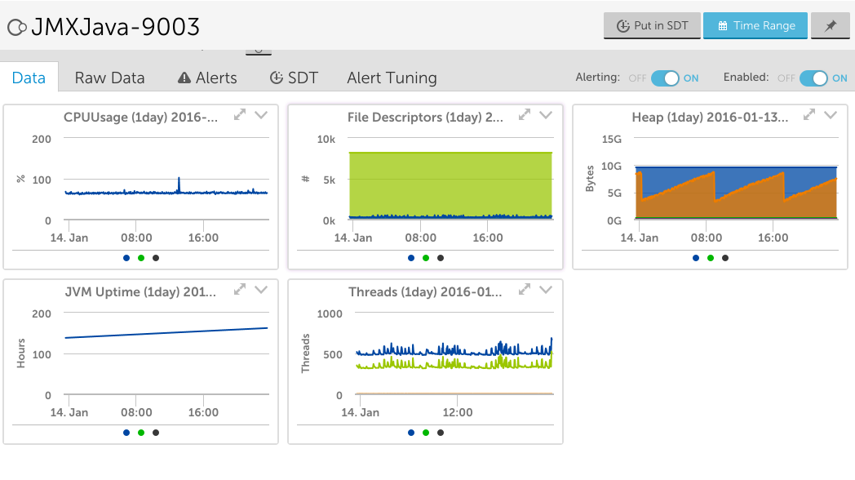Click the green area in File Descriptors chart
855x480 pixels.
tap(450, 183)
